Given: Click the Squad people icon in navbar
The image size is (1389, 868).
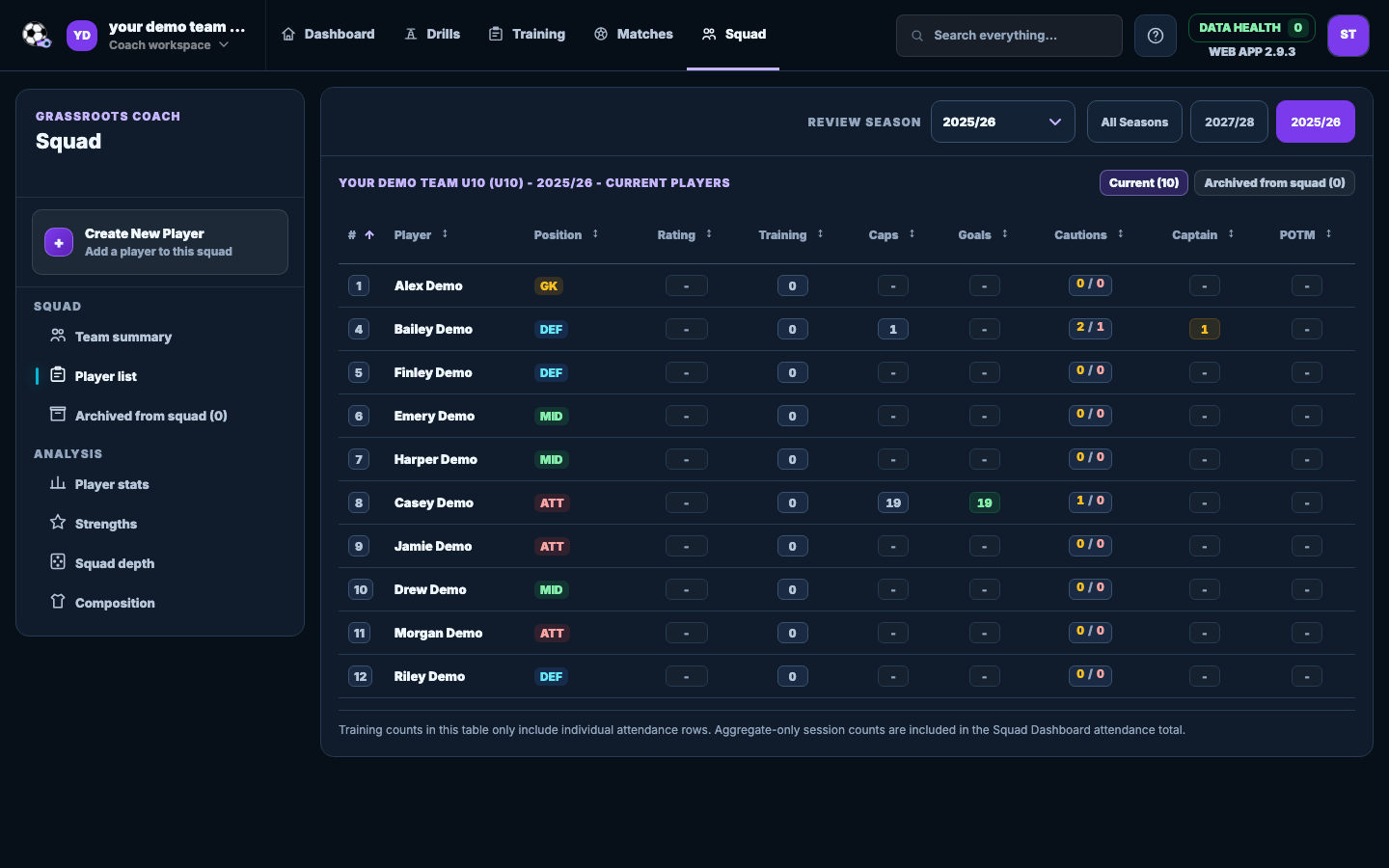Looking at the screenshot, I should click(x=709, y=34).
